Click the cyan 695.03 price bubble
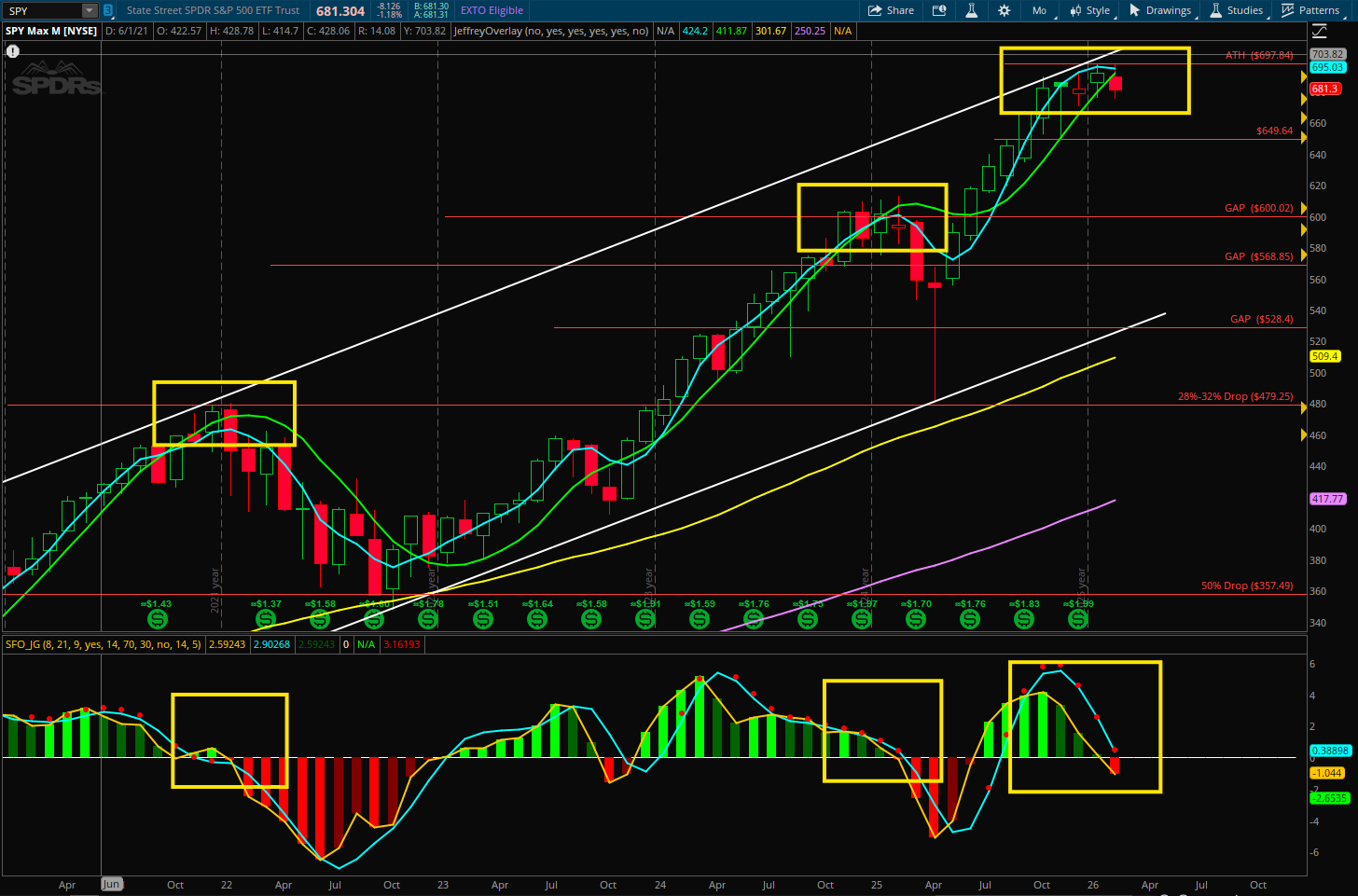1358x896 pixels. point(1327,67)
